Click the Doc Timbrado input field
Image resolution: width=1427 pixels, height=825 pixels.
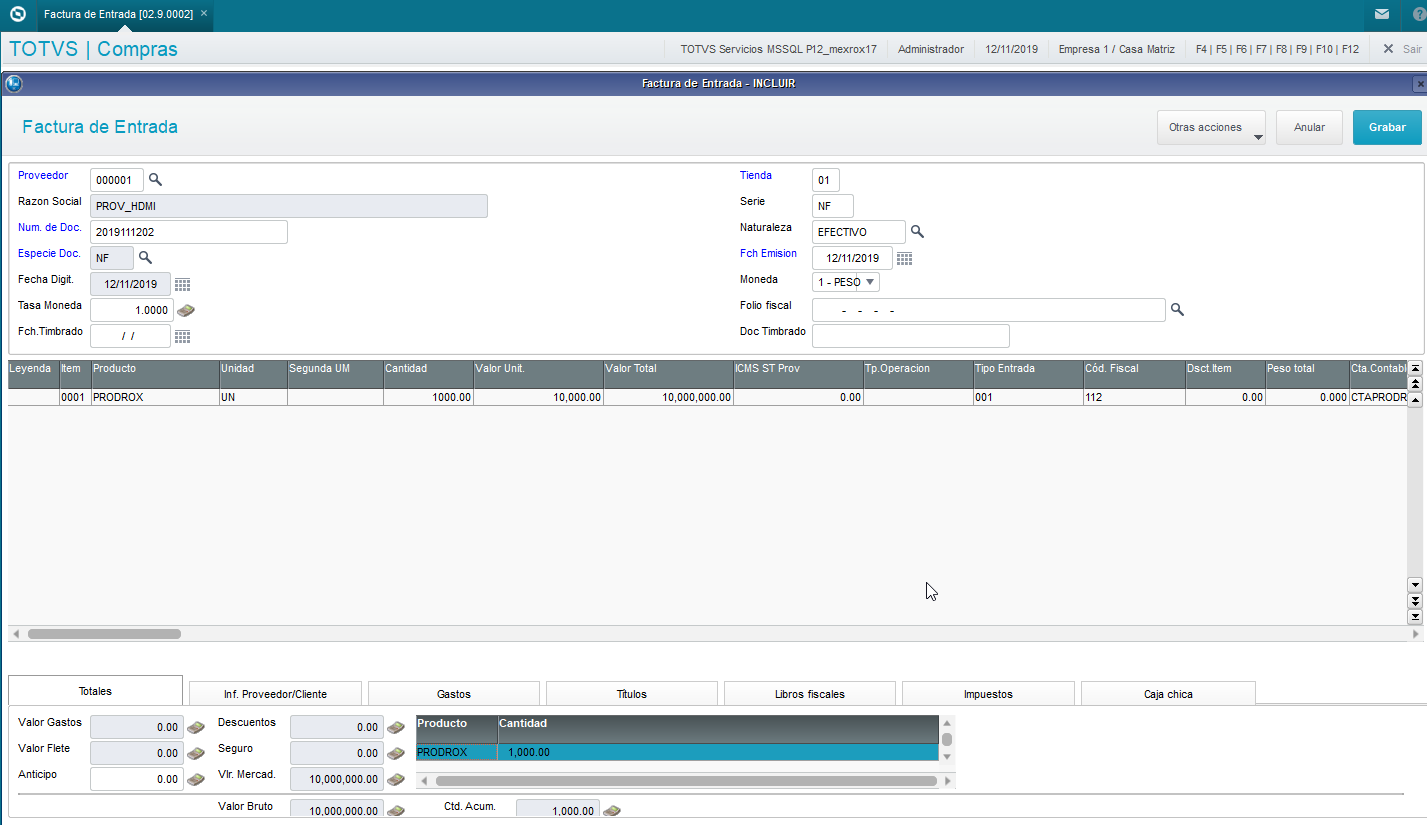click(x=911, y=336)
